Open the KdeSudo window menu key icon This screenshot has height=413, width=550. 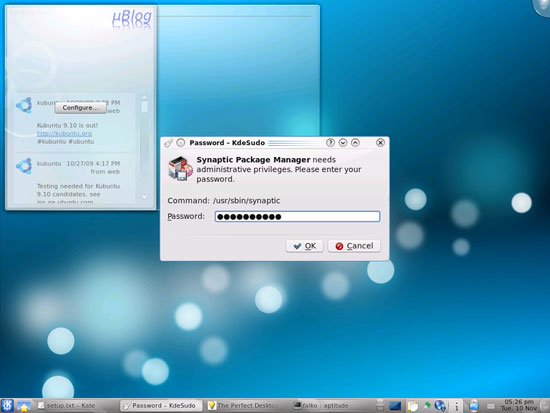169,143
